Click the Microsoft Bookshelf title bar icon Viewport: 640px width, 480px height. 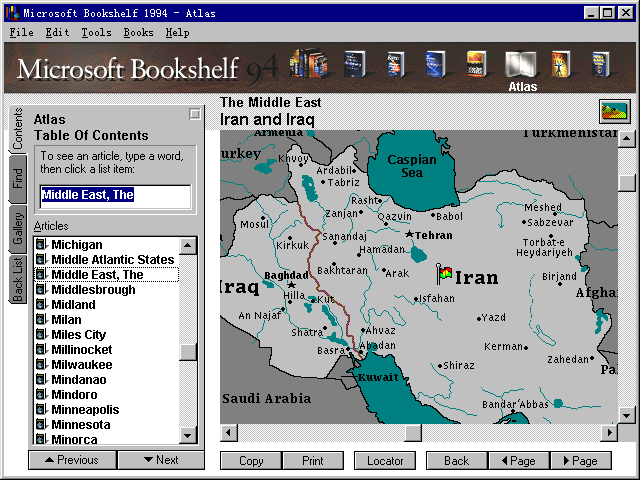pyautogui.click(x=12, y=13)
